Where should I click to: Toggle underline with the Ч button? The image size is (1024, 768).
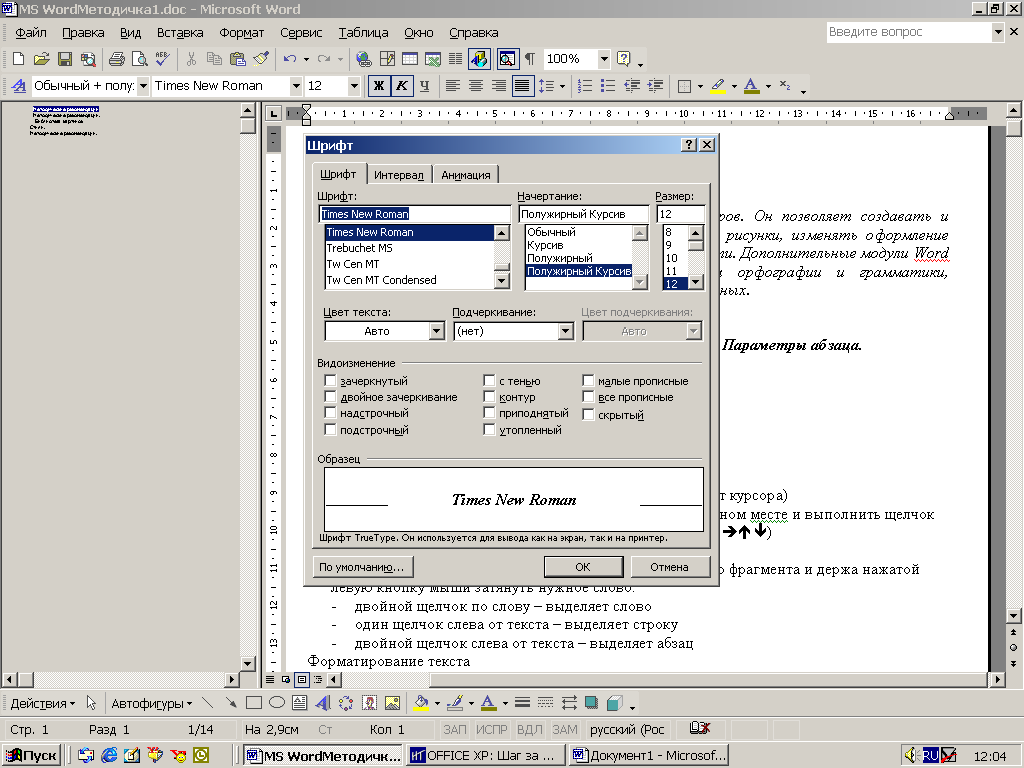(x=424, y=86)
